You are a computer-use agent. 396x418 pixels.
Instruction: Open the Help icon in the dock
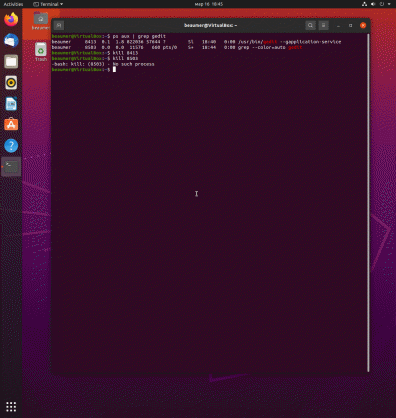tap(11, 146)
